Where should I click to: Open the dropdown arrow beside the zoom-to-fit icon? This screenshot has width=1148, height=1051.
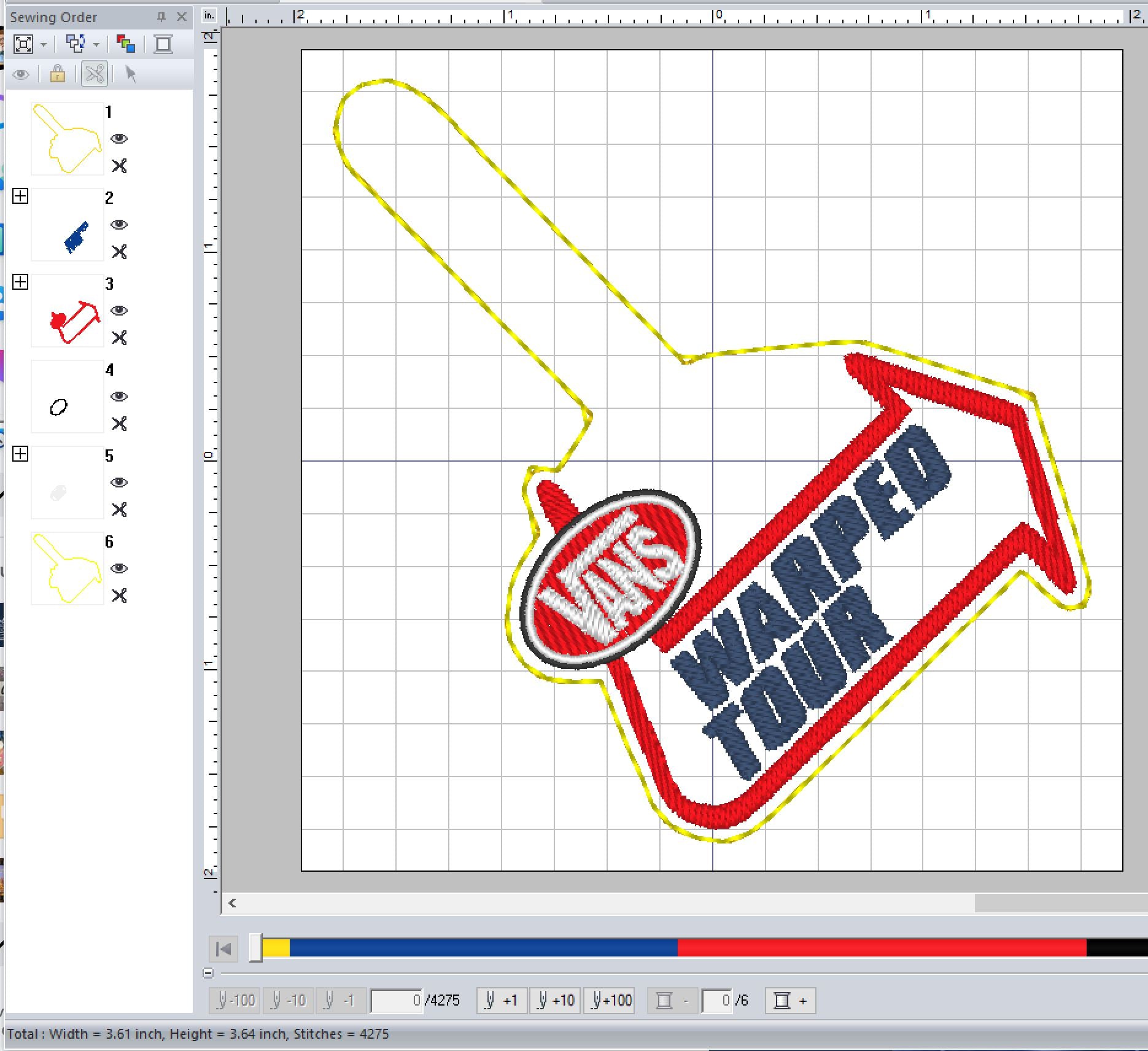click(x=44, y=44)
